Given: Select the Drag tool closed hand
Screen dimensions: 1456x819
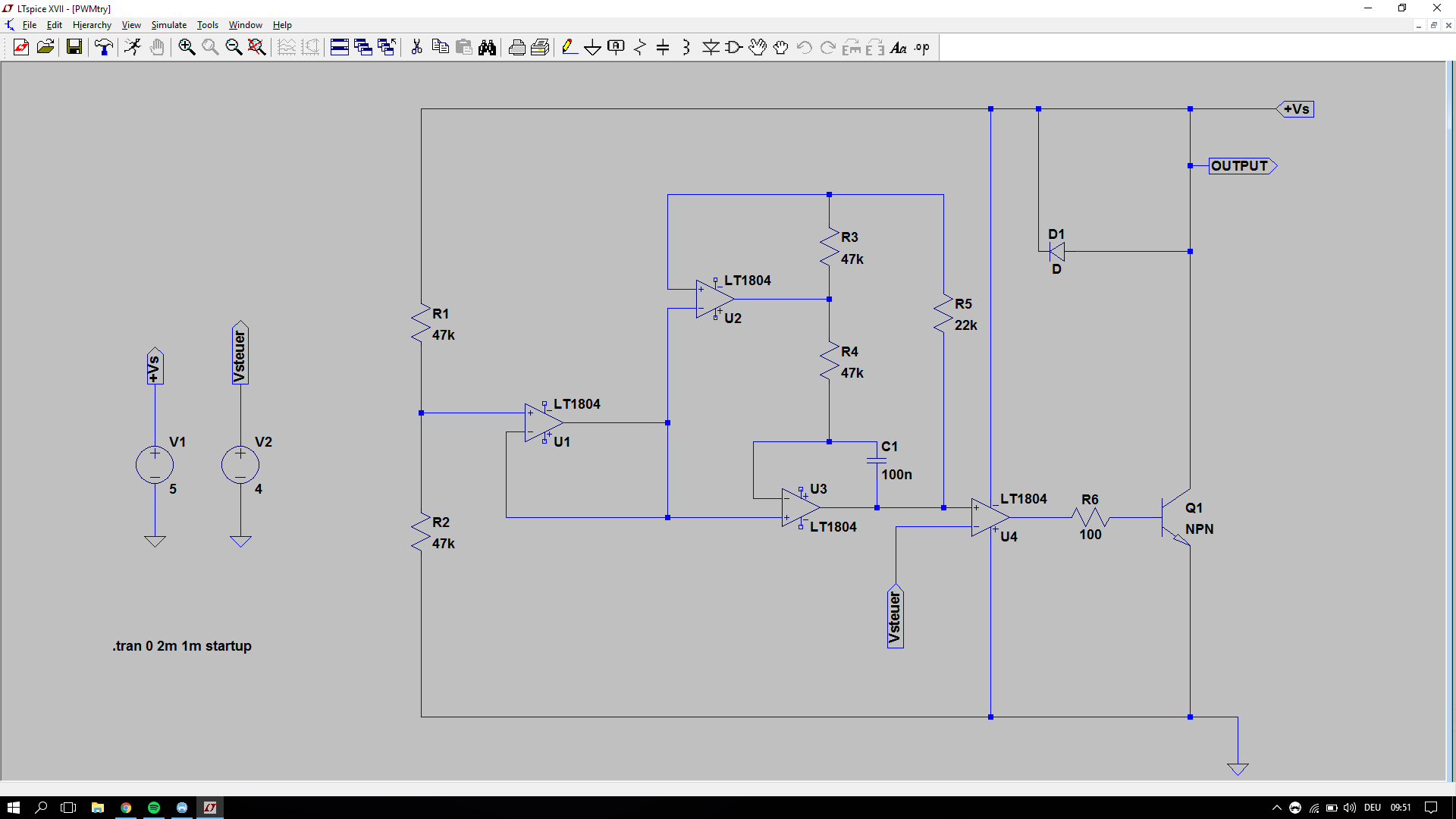Looking at the screenshot, I should point(781,47).
